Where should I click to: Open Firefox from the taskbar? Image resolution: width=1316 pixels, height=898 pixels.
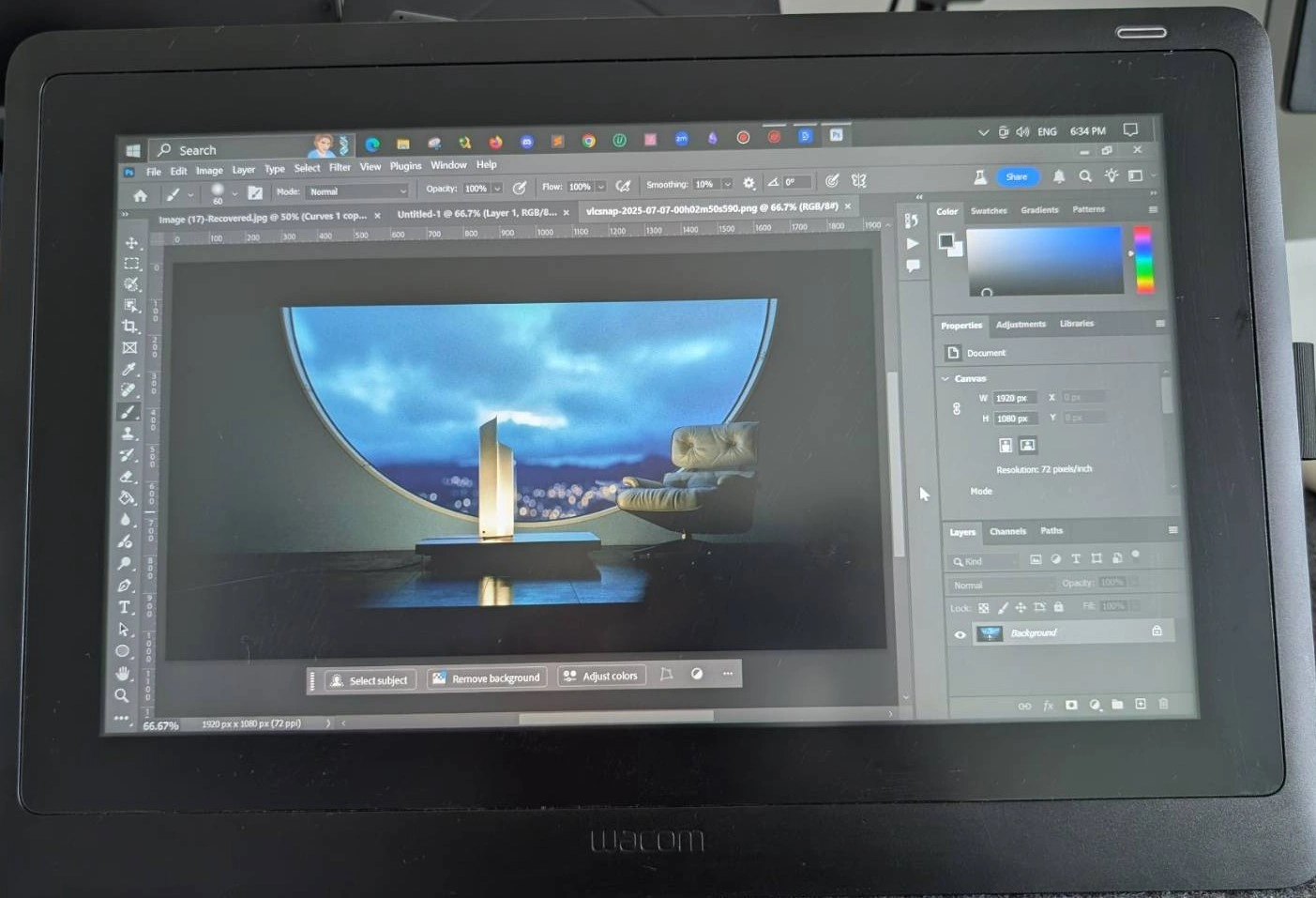click(x=495, y=142)
